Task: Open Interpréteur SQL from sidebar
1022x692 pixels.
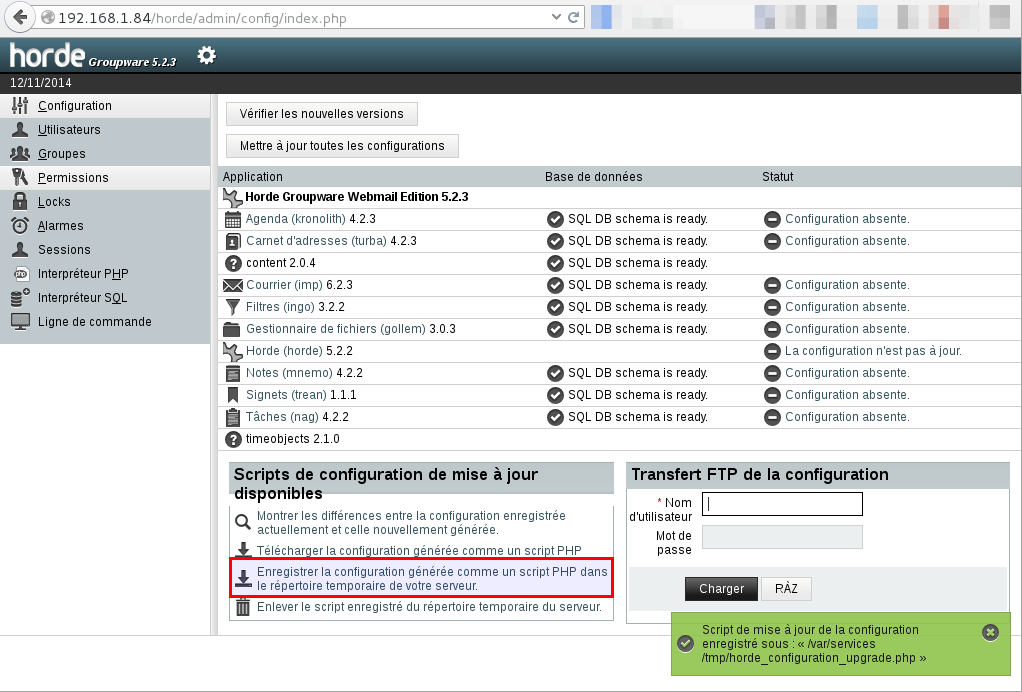Action: tap(82, 298)
